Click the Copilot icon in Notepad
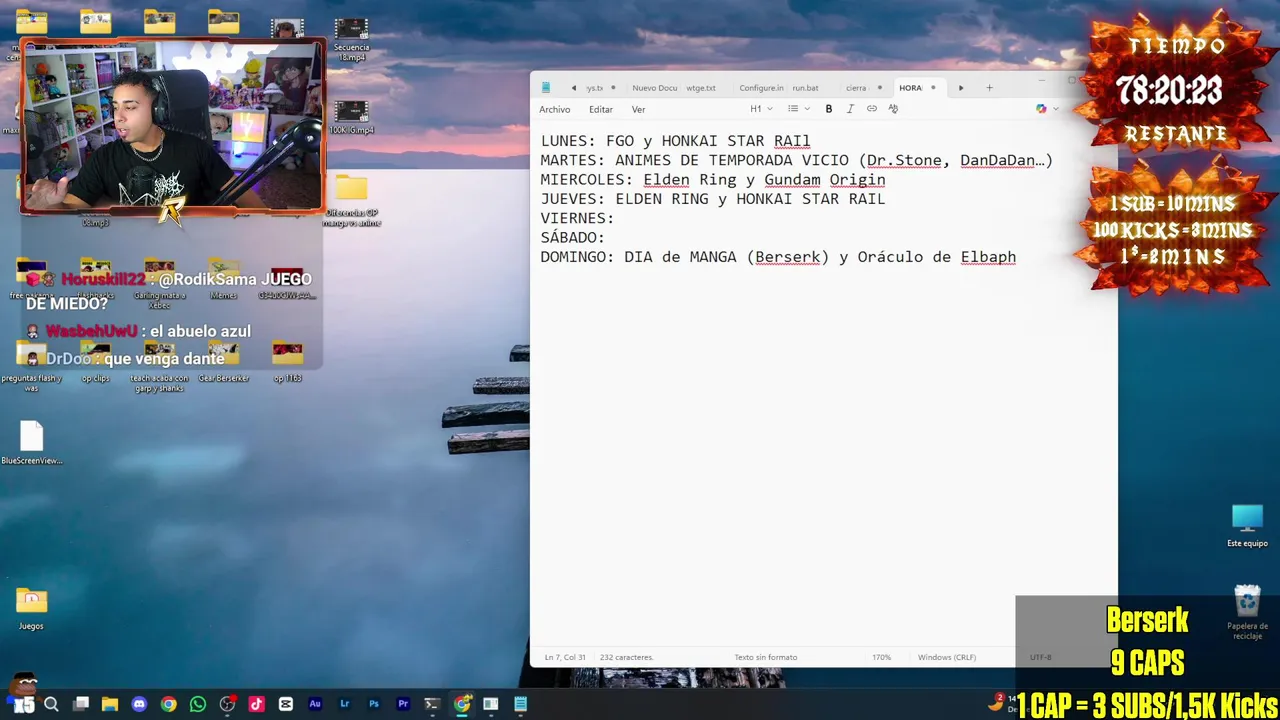The image size is (1280, 720). coord(1041,109)
